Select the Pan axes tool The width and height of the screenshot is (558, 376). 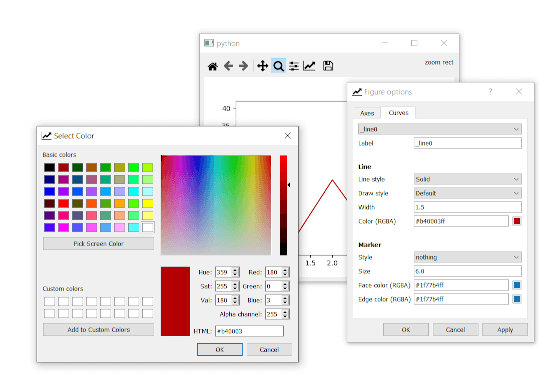(x=262, y=66)
